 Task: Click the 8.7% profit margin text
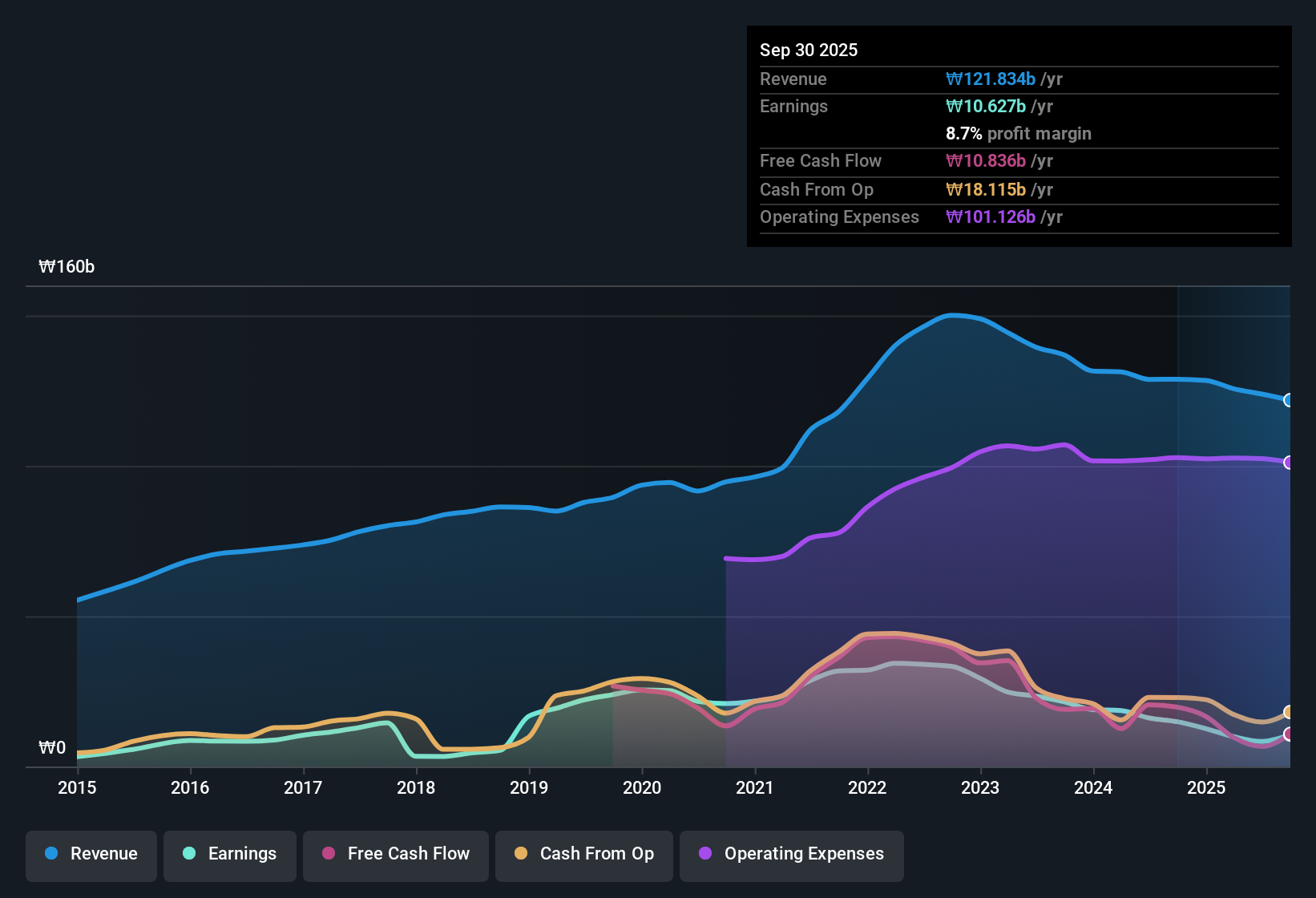[x=1019, y=133]
